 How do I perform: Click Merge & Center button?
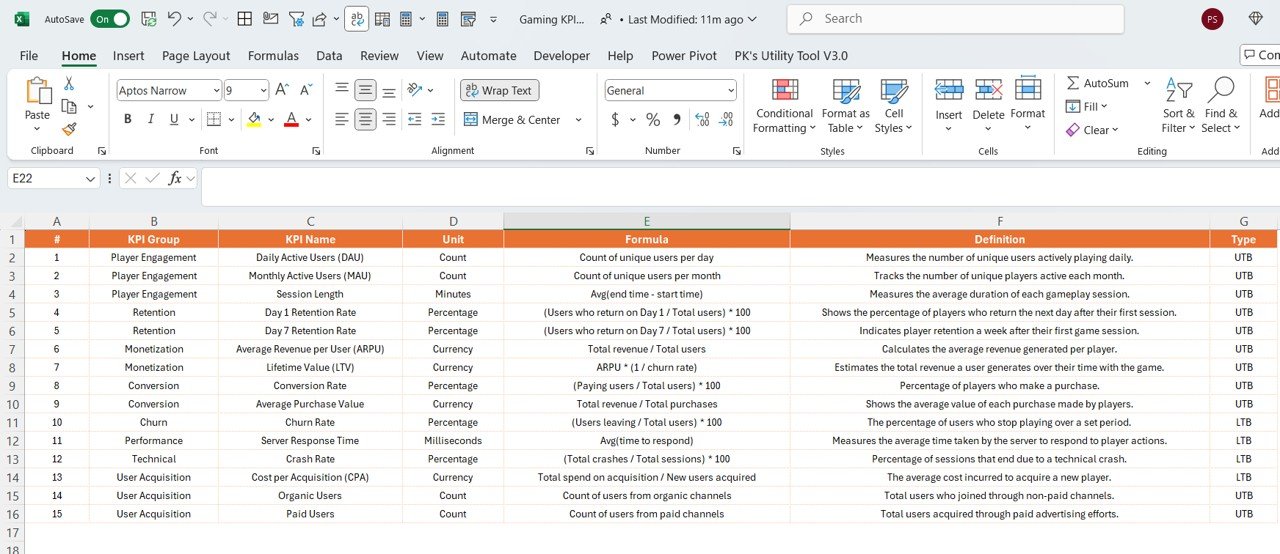[x=514, y=120]
